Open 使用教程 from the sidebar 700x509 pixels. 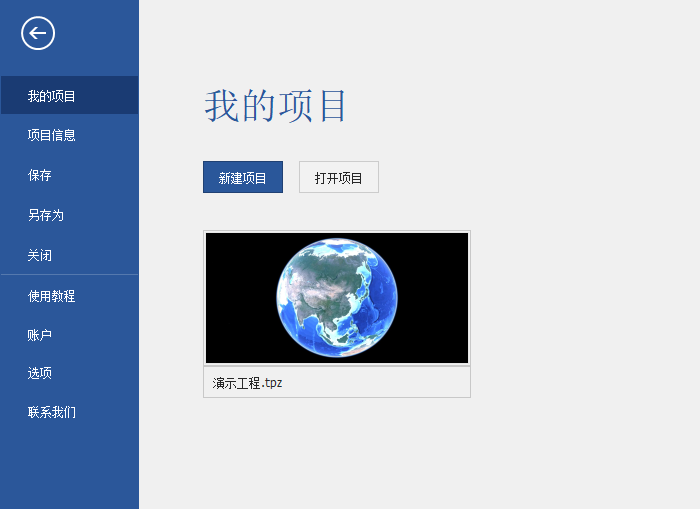52,296
